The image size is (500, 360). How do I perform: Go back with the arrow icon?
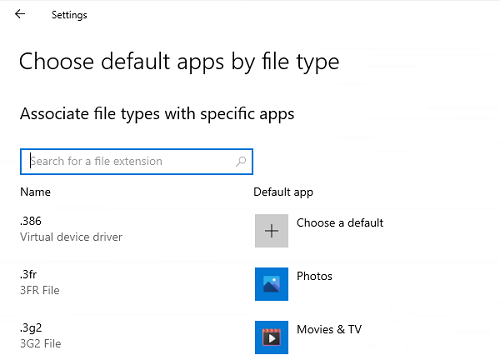point(20,14)
